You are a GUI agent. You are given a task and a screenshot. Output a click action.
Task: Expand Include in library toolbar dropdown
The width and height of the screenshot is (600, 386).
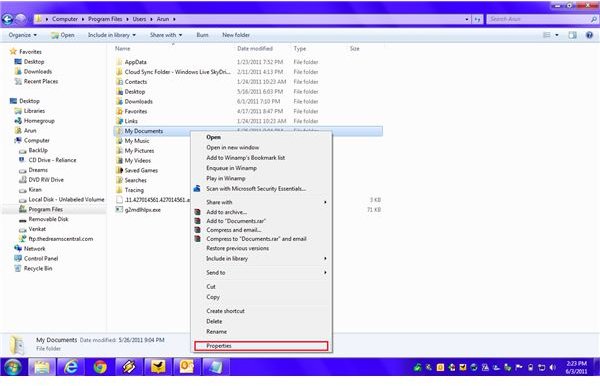(x=112, y=35)
